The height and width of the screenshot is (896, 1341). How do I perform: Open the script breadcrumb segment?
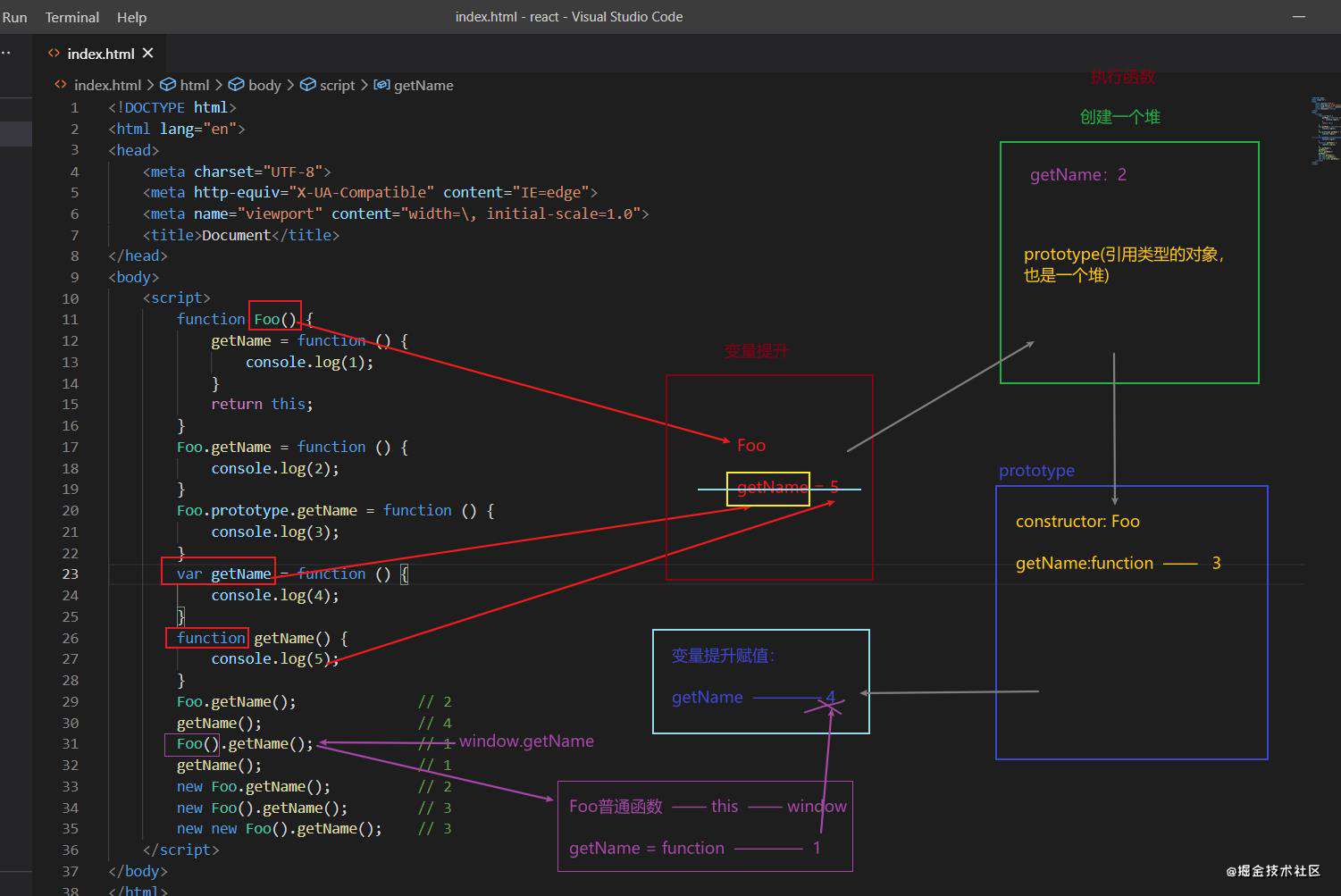pos(337,85)
